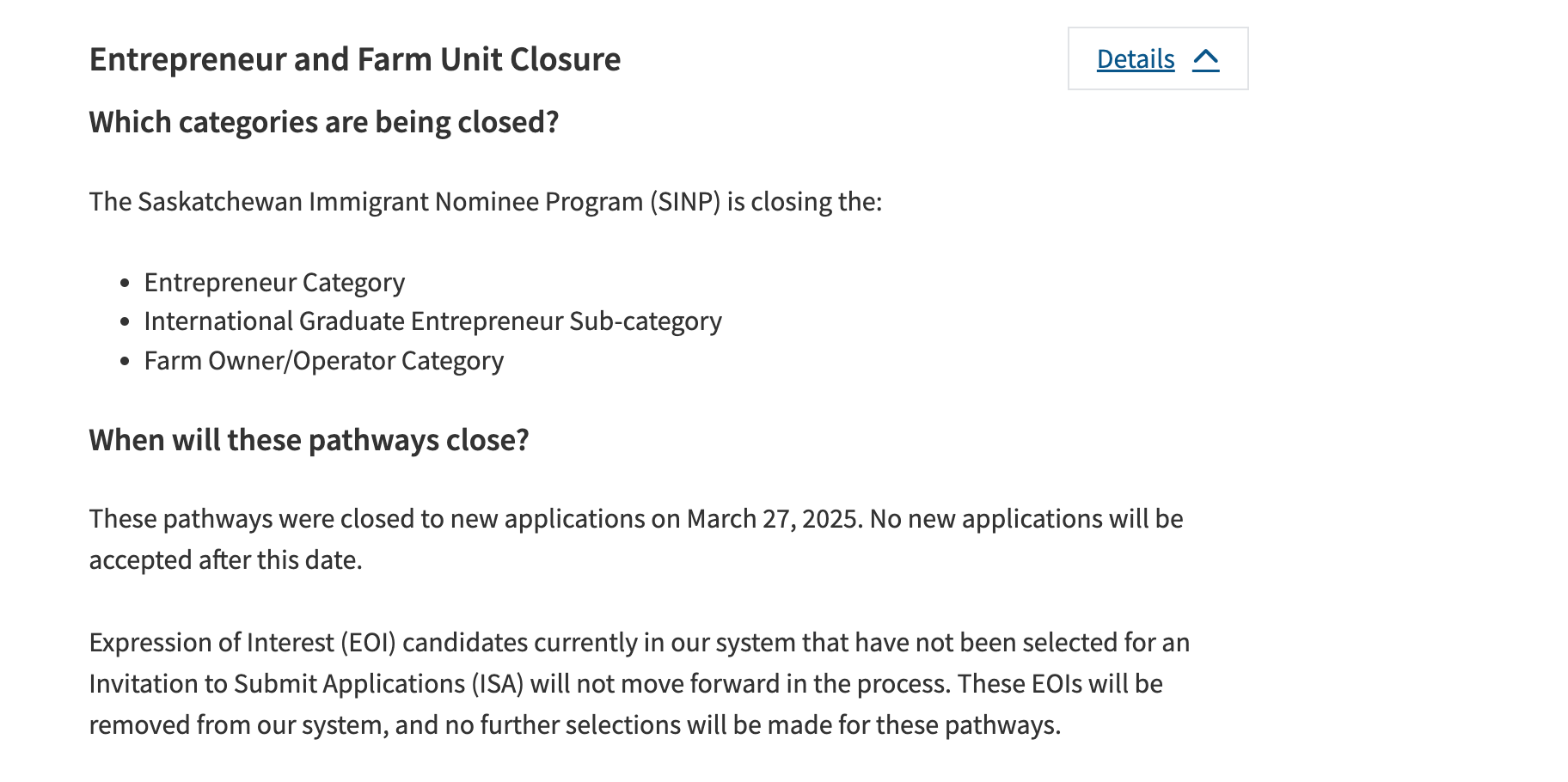1568x782 pixels.
Task: Click 'No new applications will be' text
Action: pyautogui.click(x=1026, y=519)
